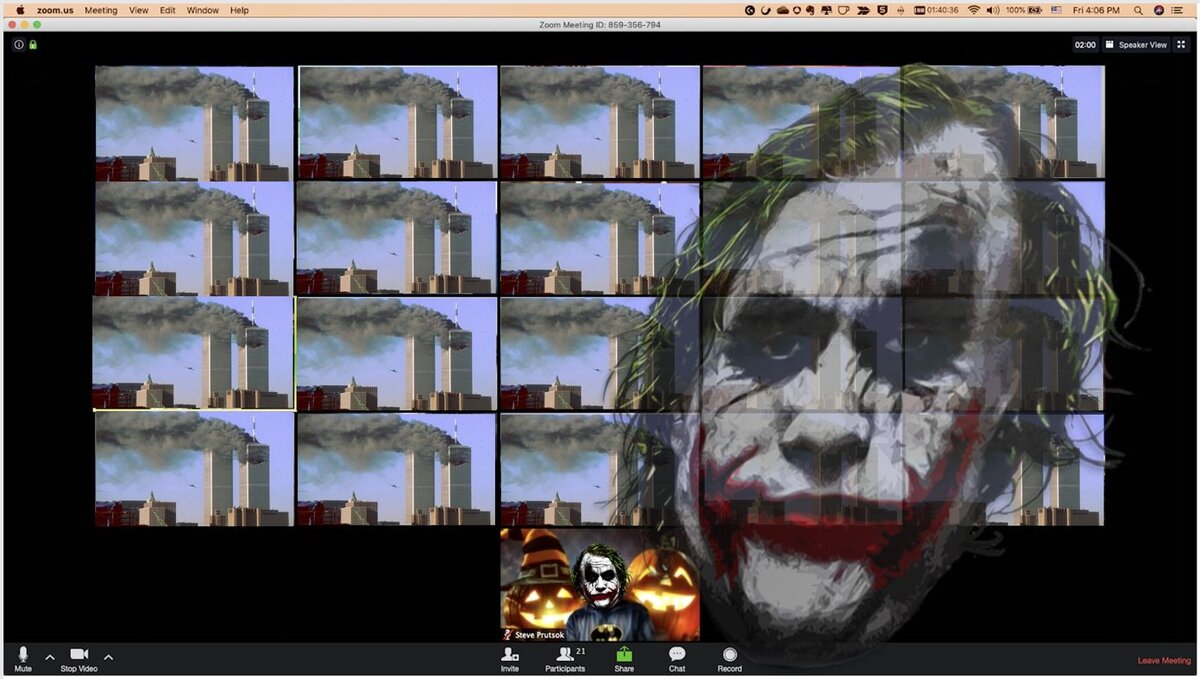Select Steve Prutsok's video thumbnail
Viewport: 1200px width, 679px height.
click(x=600, y=585)
